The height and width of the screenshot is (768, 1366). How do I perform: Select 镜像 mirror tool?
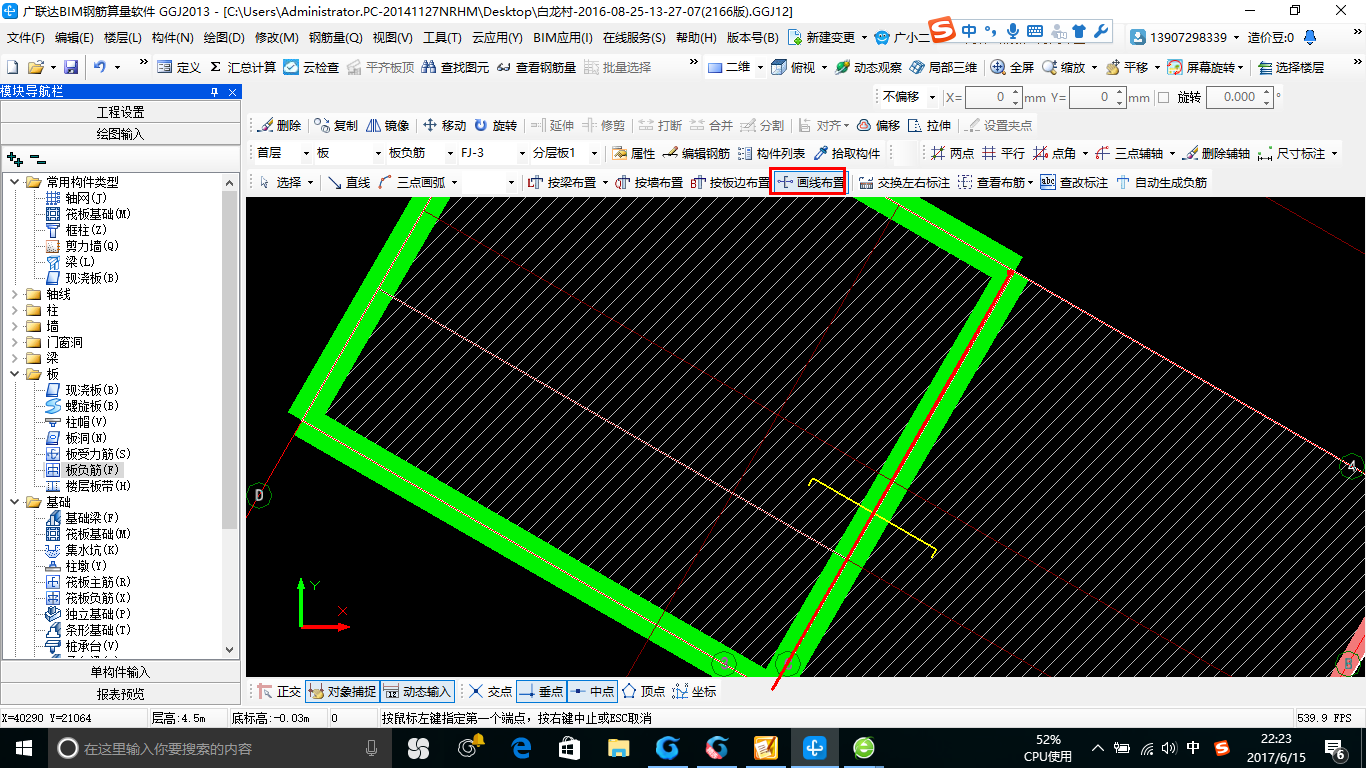point(388,125)
